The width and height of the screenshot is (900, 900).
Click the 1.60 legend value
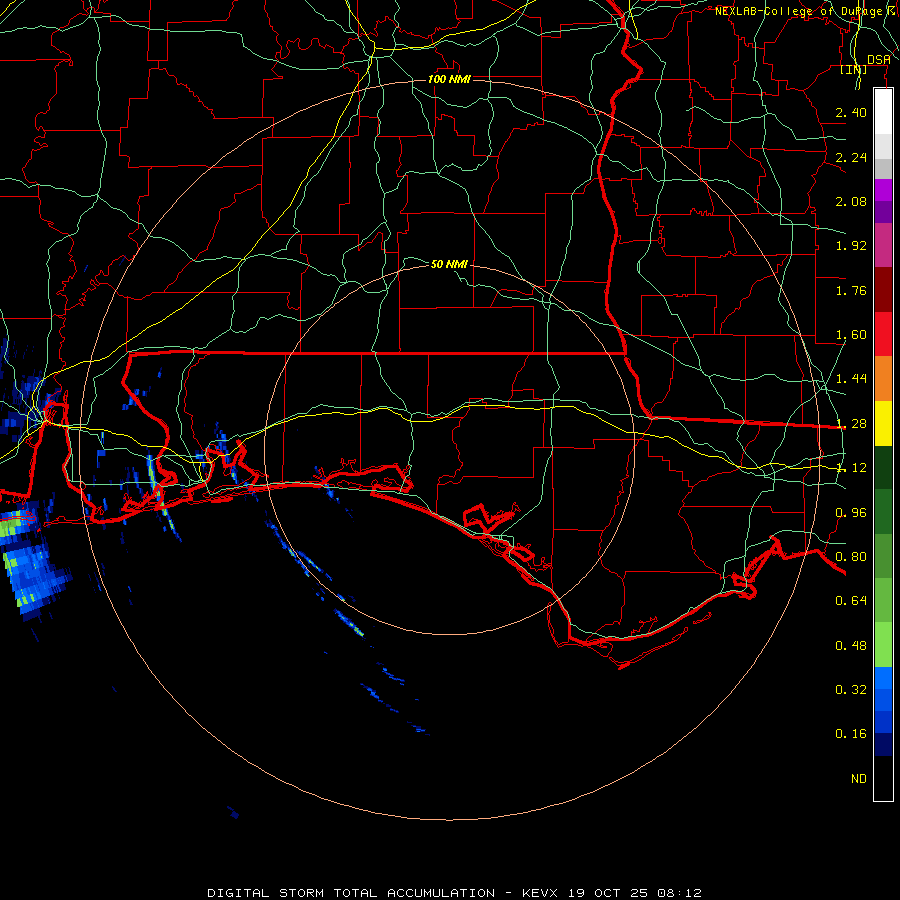coord(851,335)
